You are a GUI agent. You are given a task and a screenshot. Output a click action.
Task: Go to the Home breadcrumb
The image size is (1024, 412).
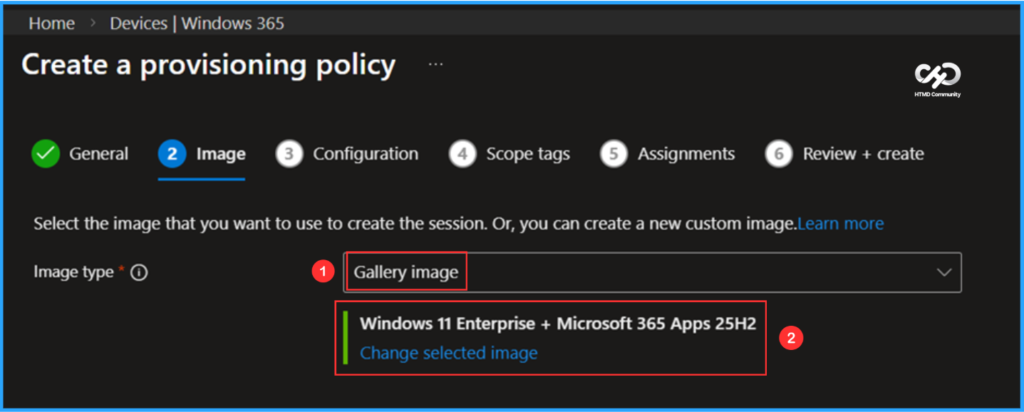coord(52,24)
